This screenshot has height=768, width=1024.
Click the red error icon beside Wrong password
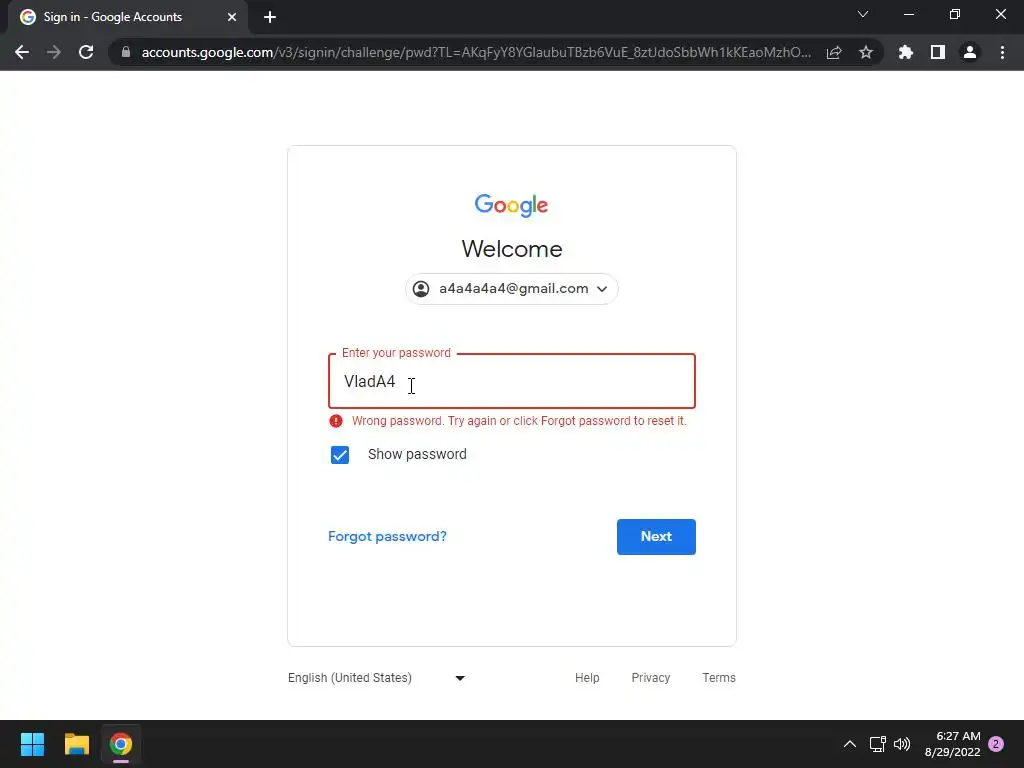coord(336,421)
